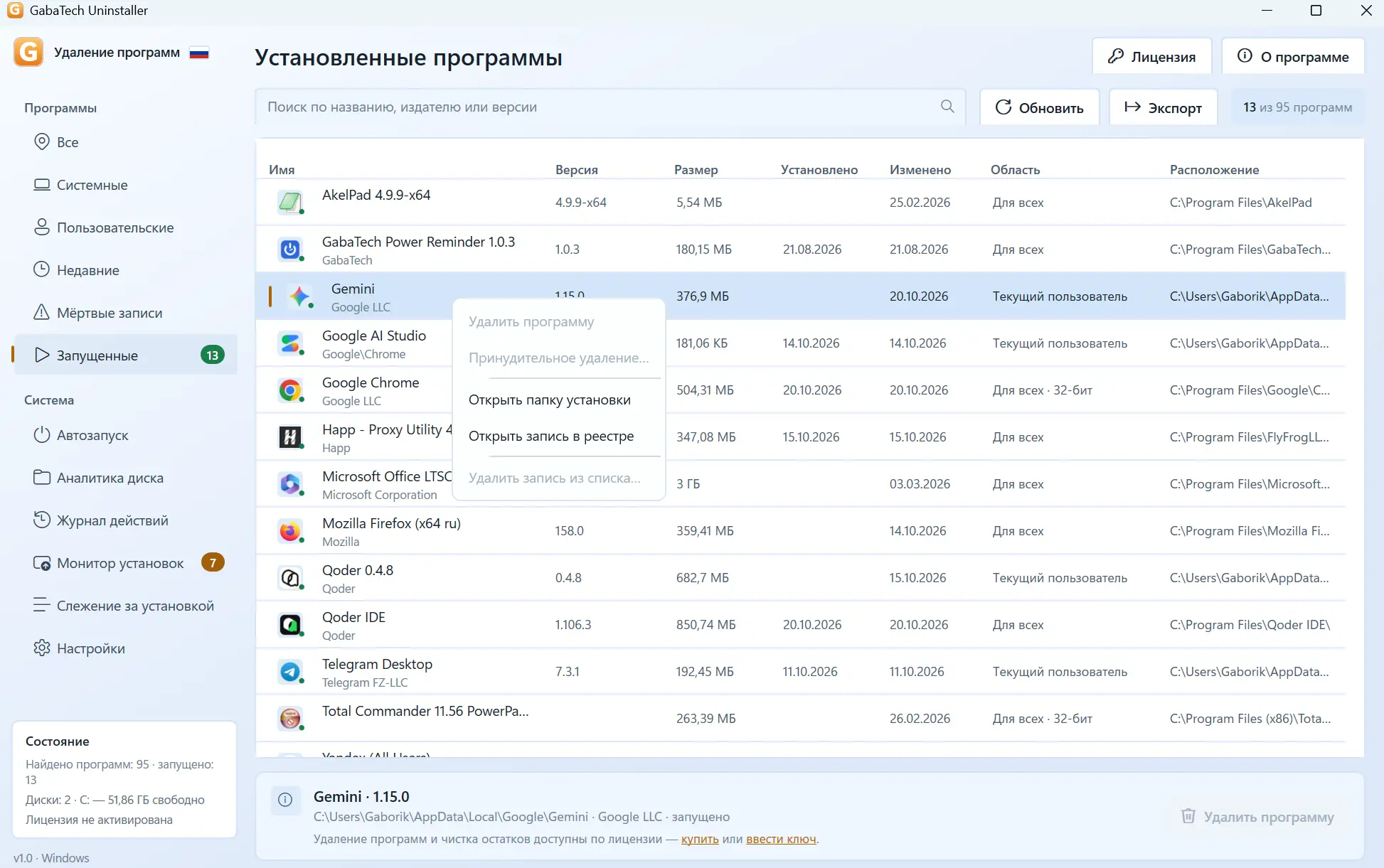
Task: Open the 'Все' programs category
Action: click(126, 142)
